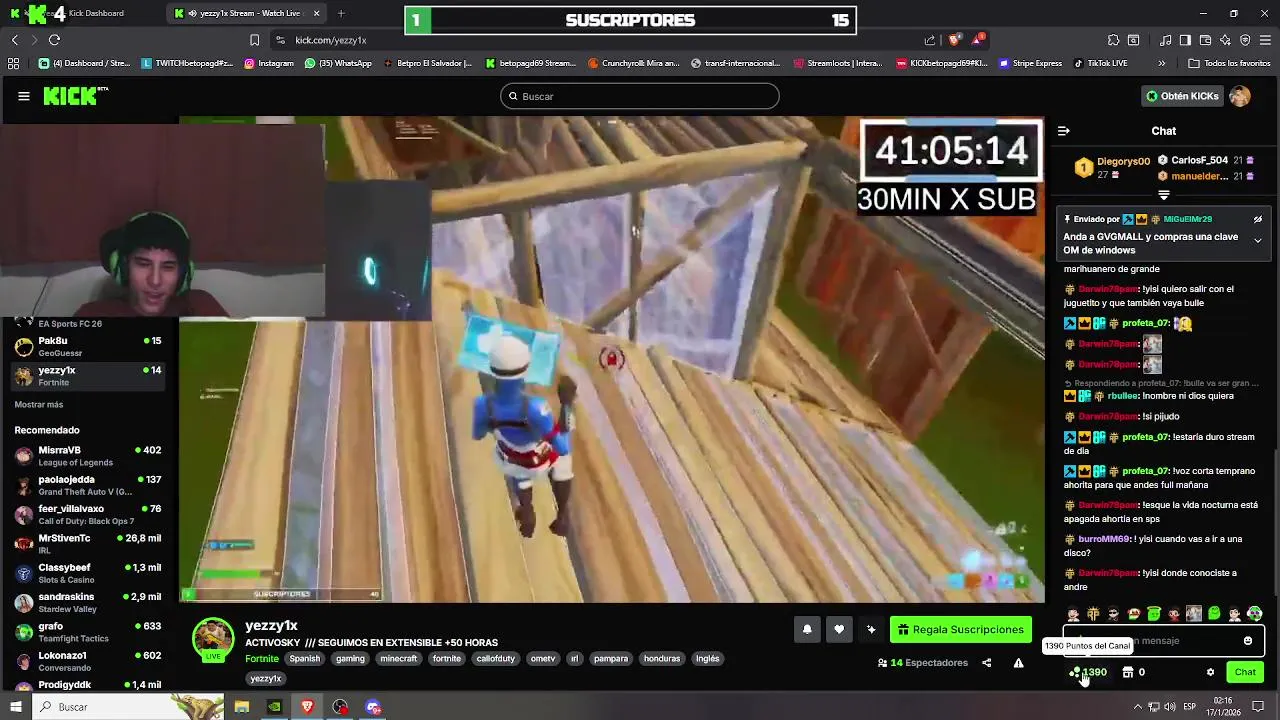
Task: Send message with green Chat button
Action: [1245, 672]
